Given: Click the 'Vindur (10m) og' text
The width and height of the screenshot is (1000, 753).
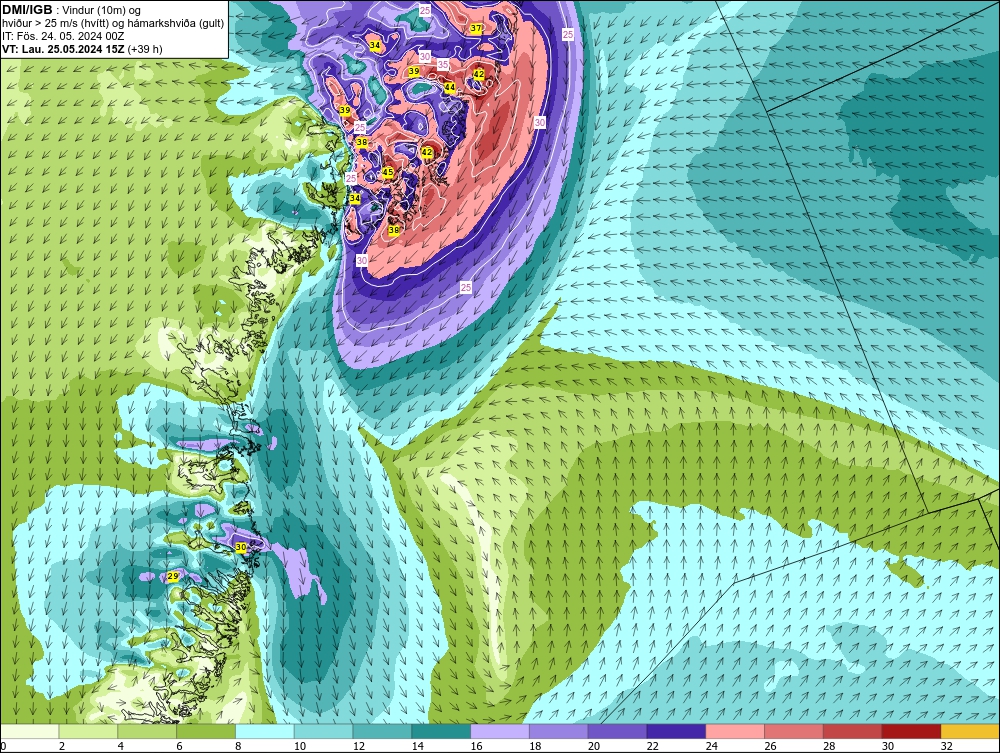Looking at the screenshot, I should 102,11.
